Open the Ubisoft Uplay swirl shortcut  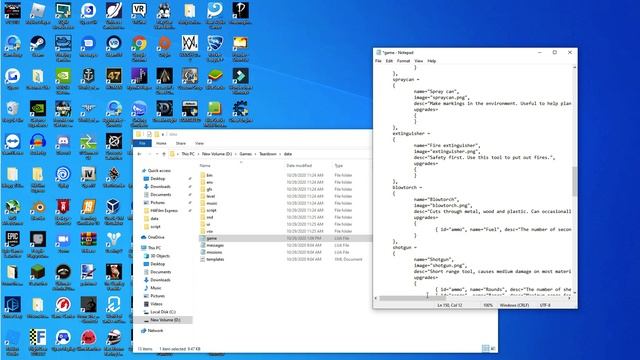[63, 177]
